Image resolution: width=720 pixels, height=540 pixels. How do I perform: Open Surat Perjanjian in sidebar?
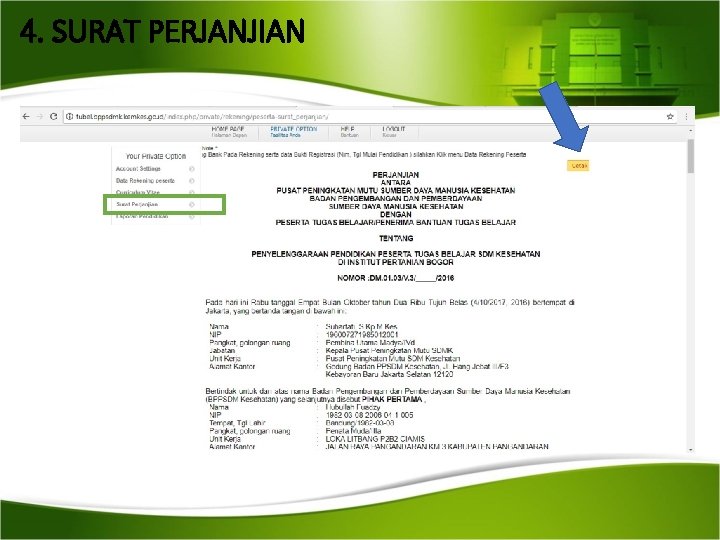[137, 204]
